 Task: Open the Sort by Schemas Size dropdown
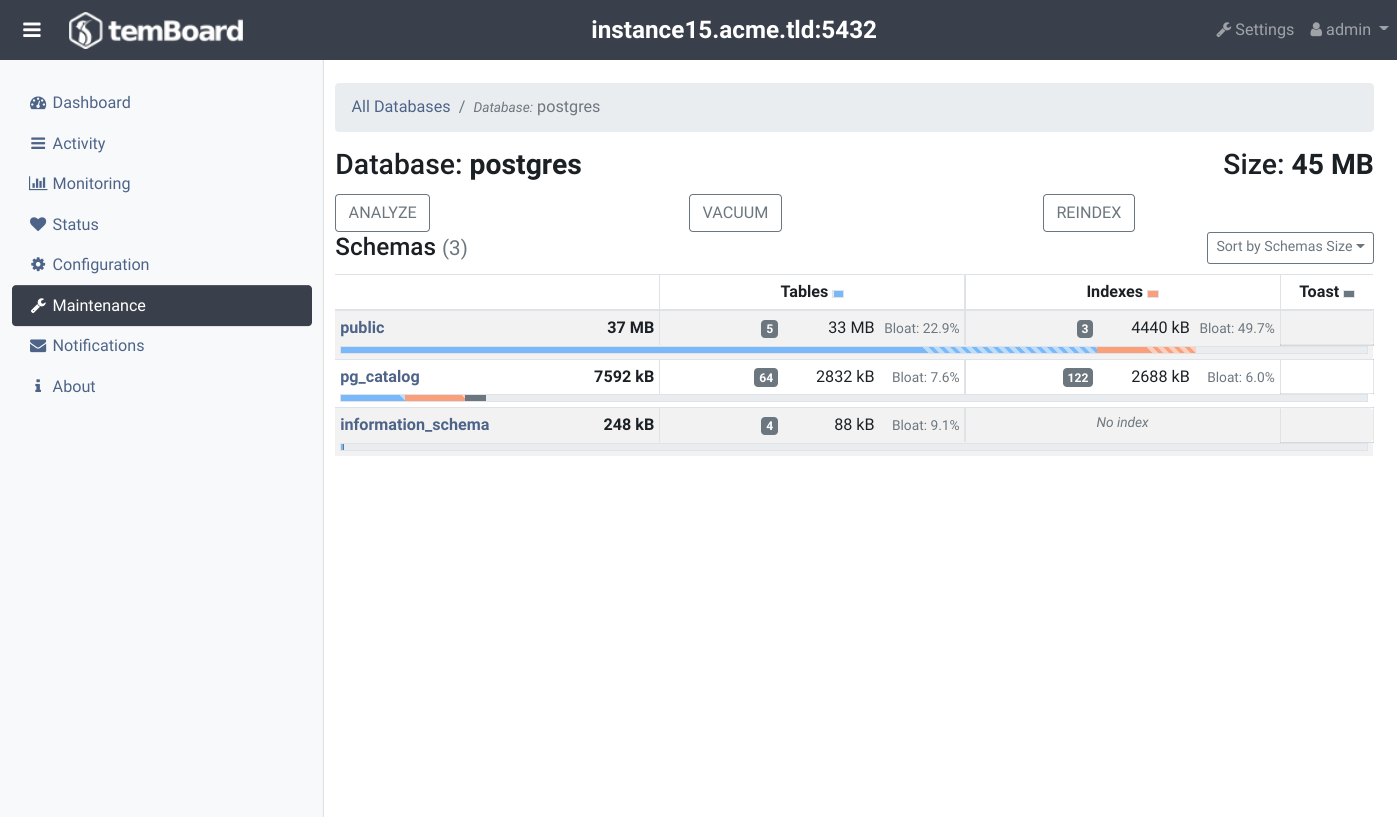click(1290, 247)
